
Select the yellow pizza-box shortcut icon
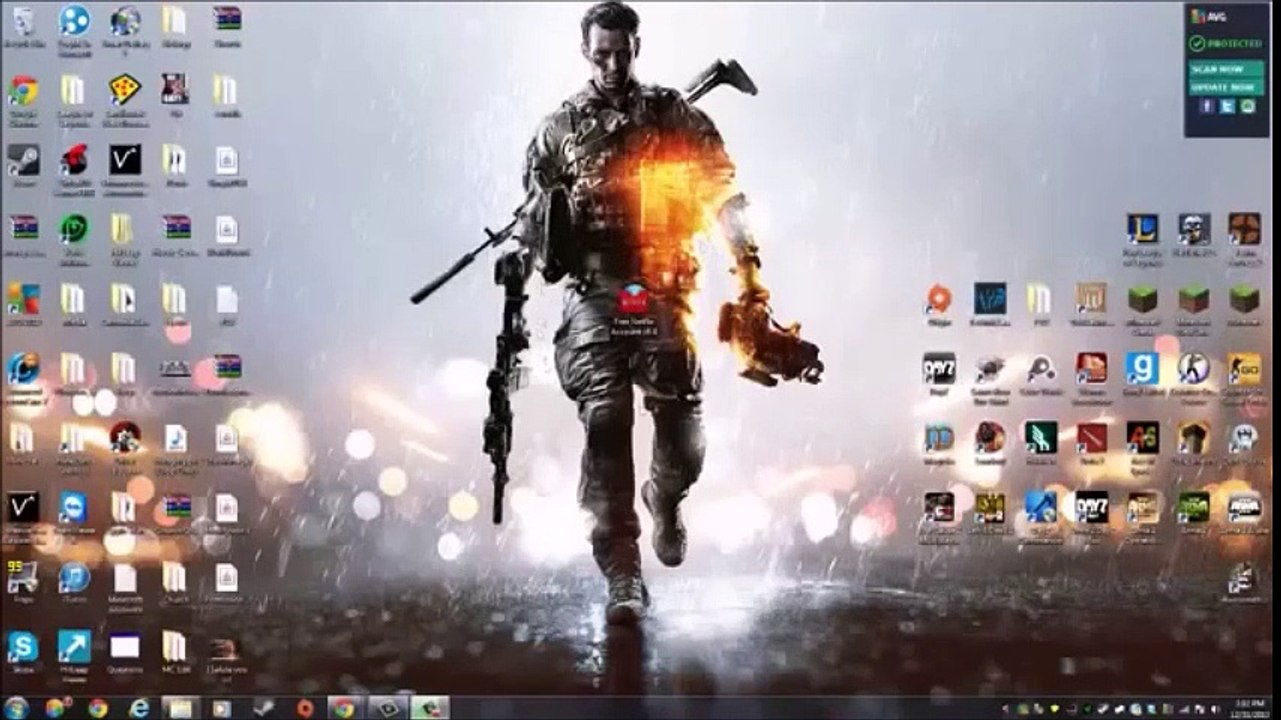(x=124, y=90)
